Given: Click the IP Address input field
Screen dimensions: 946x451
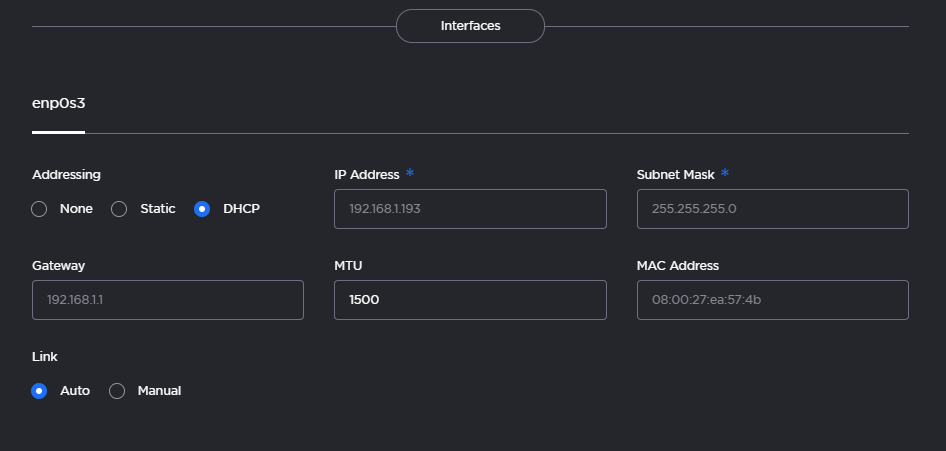Looking at the screenshot, I should coord(470,209).
